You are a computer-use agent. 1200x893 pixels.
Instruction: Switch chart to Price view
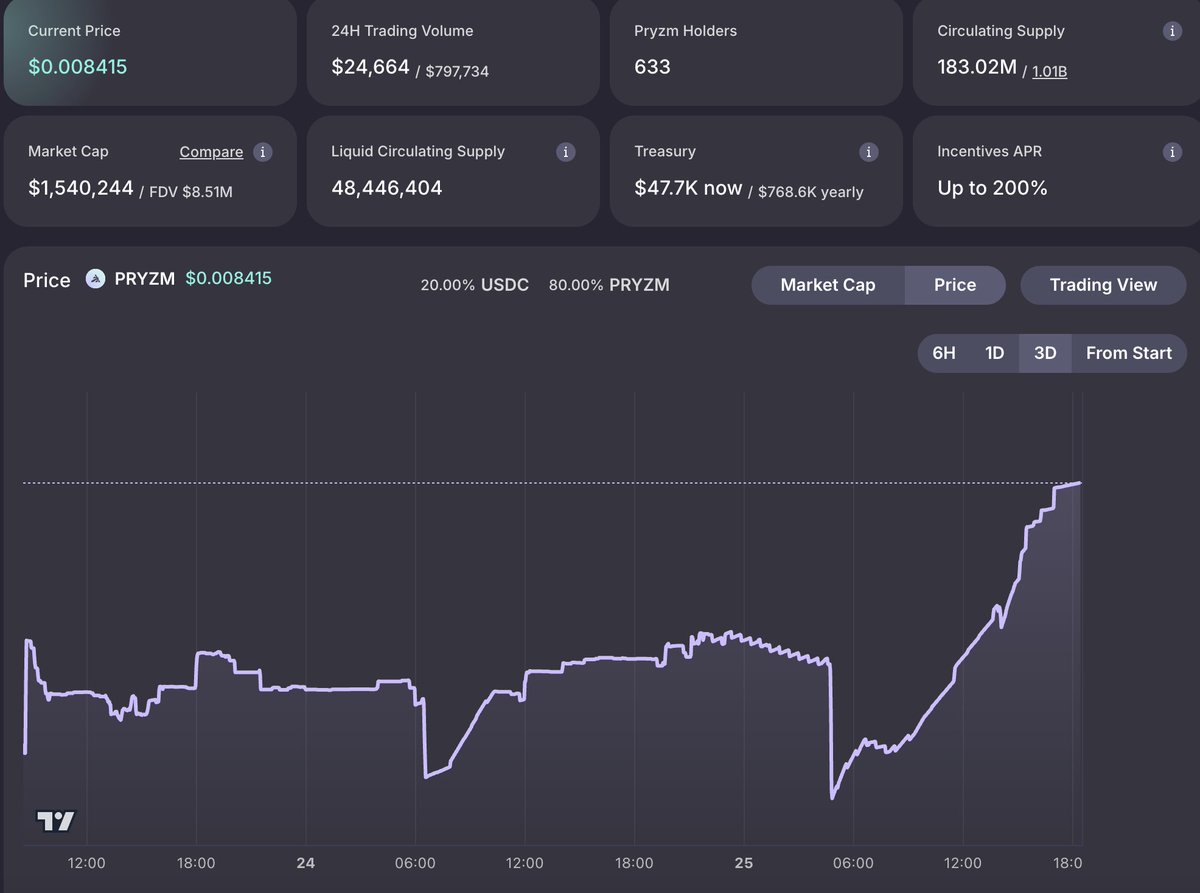955,285
